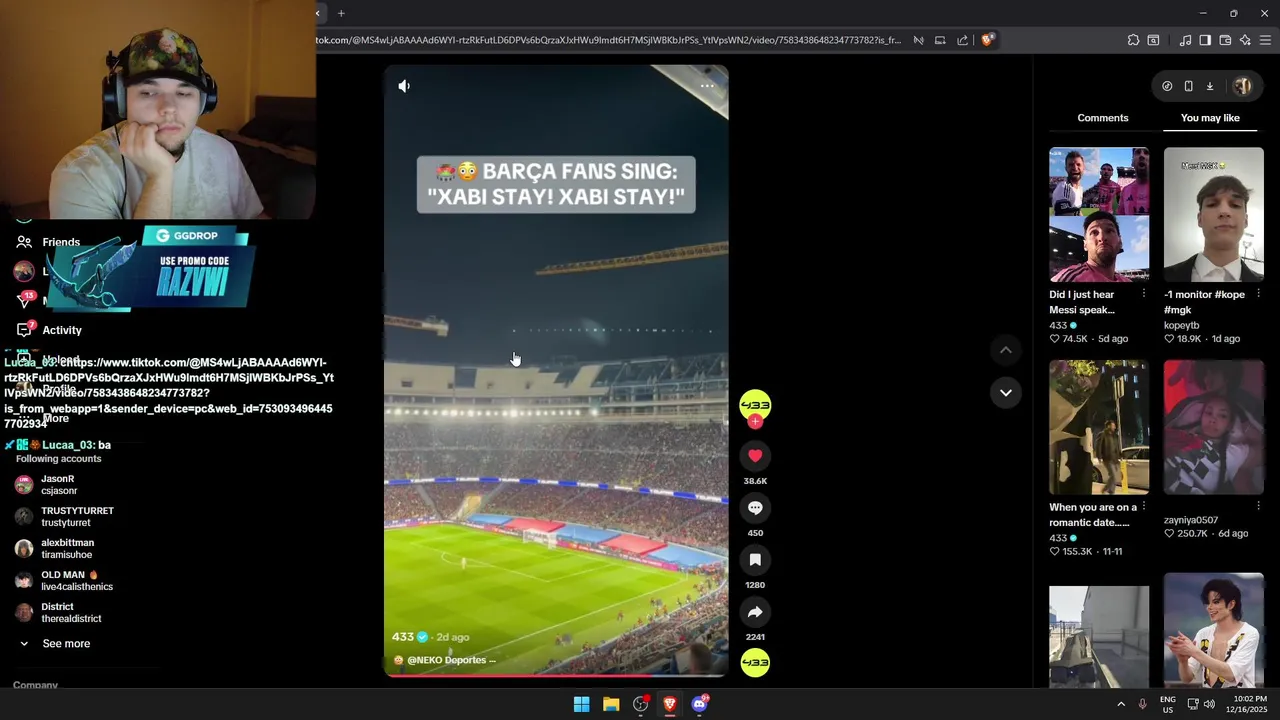Screen dimensions: 1280x720
Task: Switch to the You may like tab
Action: (x=1210, y=118)
